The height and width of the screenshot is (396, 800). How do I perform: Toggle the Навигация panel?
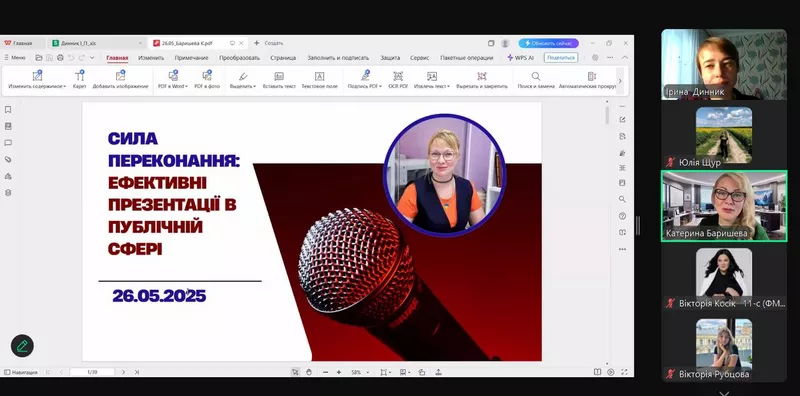tap(21, 372)
